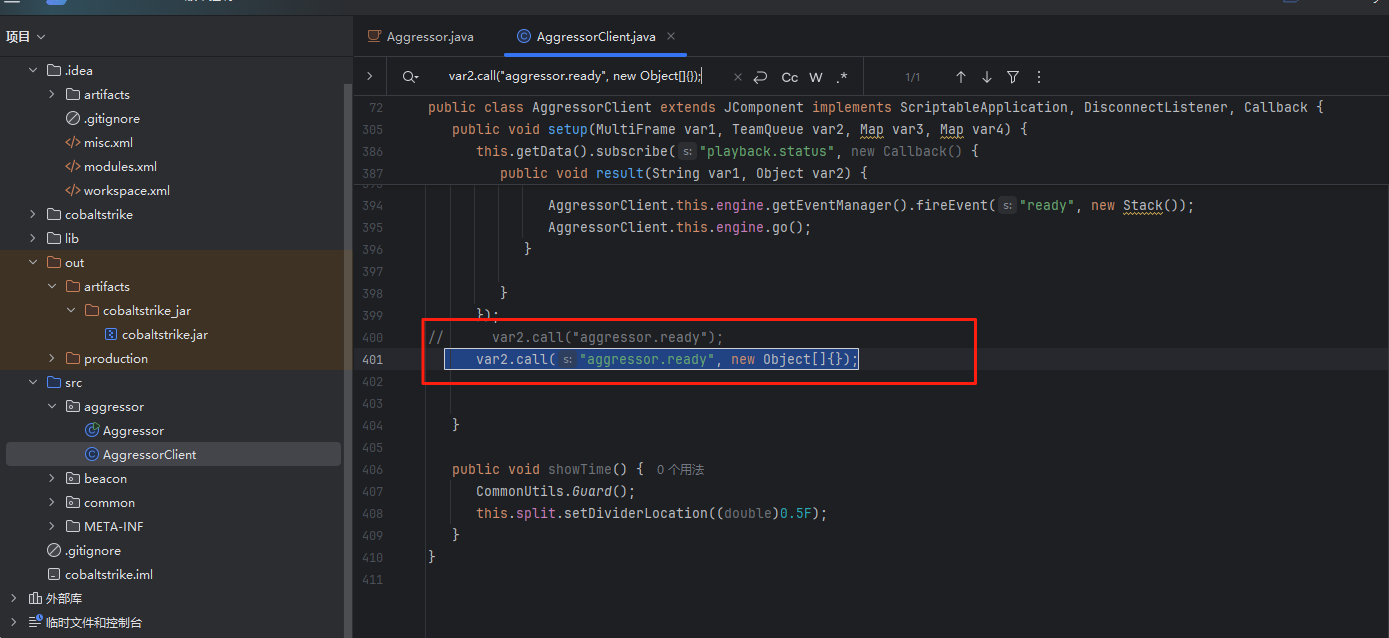Expand the common package
The image size is (1389, 638).
click(52, 502)
